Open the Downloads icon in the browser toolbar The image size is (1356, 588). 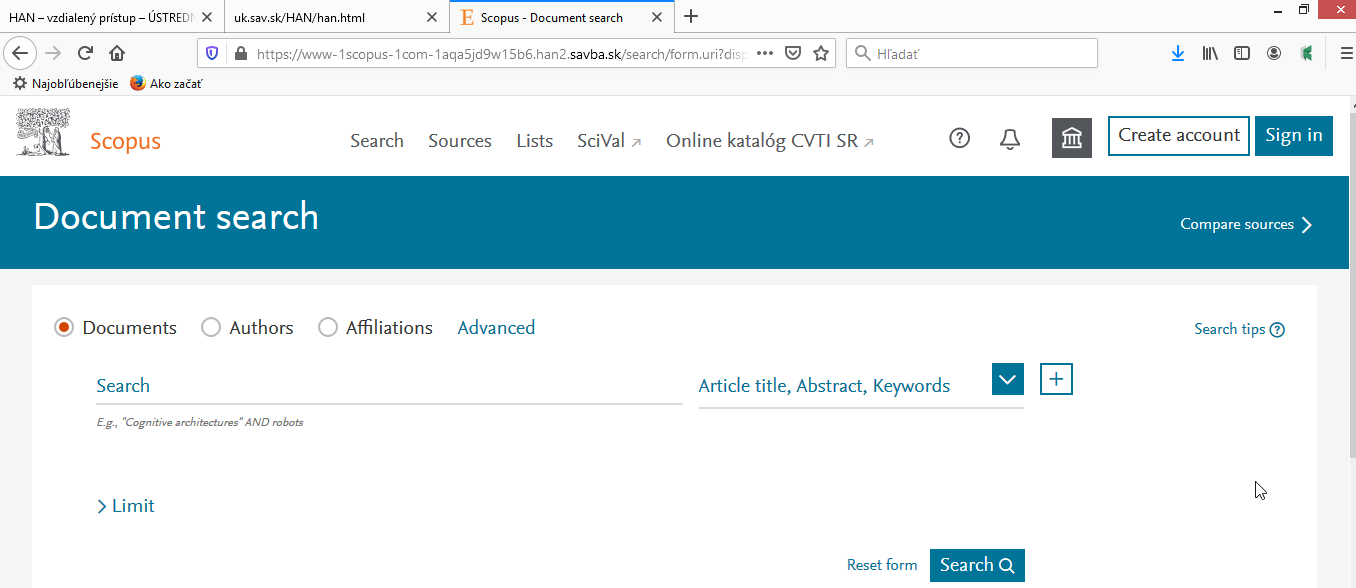click(1177, 53)
